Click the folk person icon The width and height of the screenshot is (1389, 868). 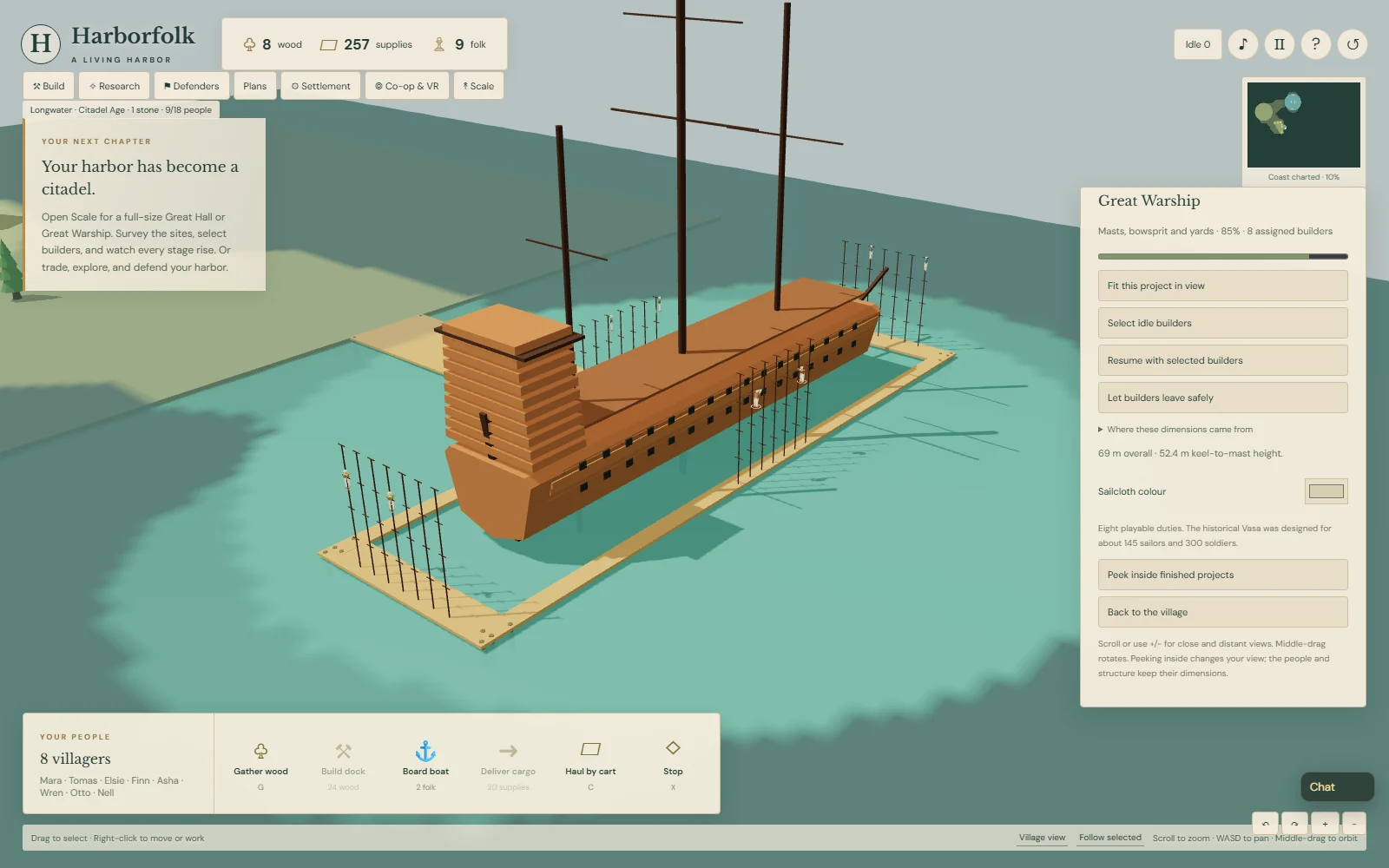pos(439,44)
